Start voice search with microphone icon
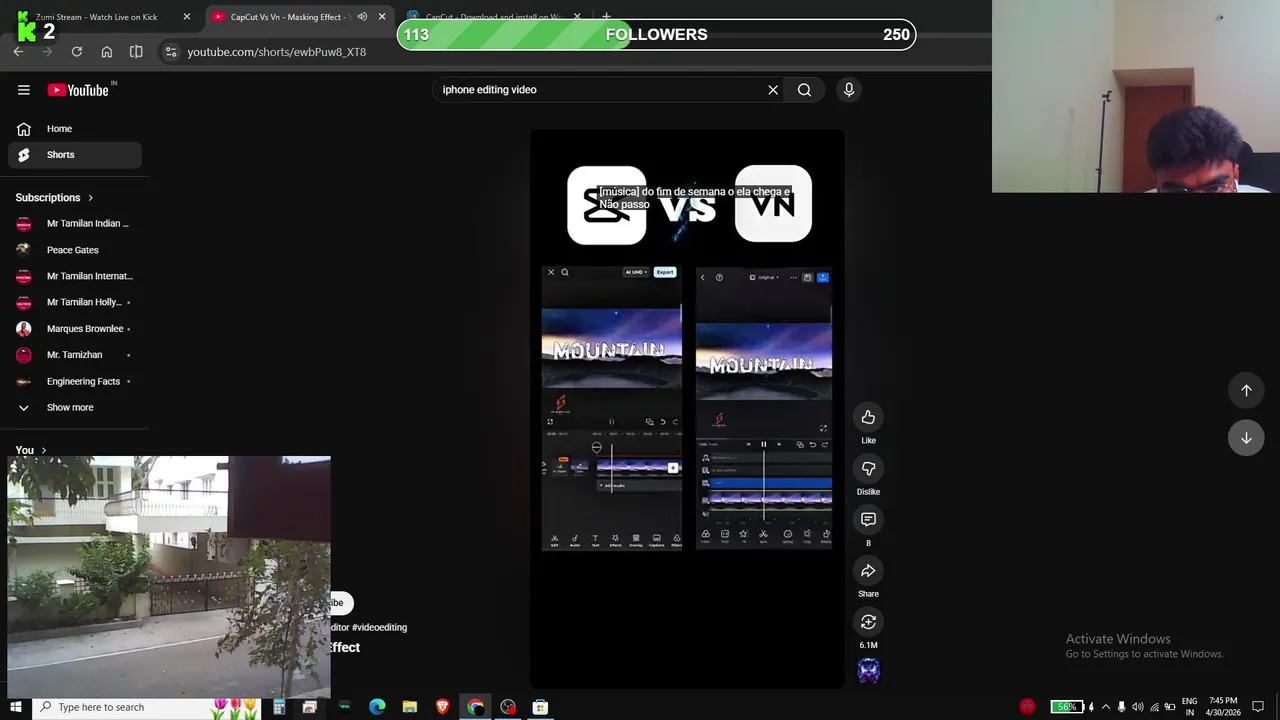 (x=849, y=90)
